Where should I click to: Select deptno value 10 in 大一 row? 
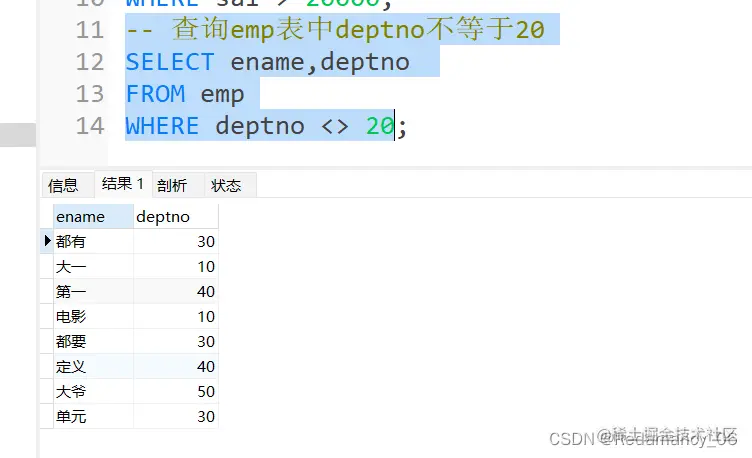coord(176,266)
